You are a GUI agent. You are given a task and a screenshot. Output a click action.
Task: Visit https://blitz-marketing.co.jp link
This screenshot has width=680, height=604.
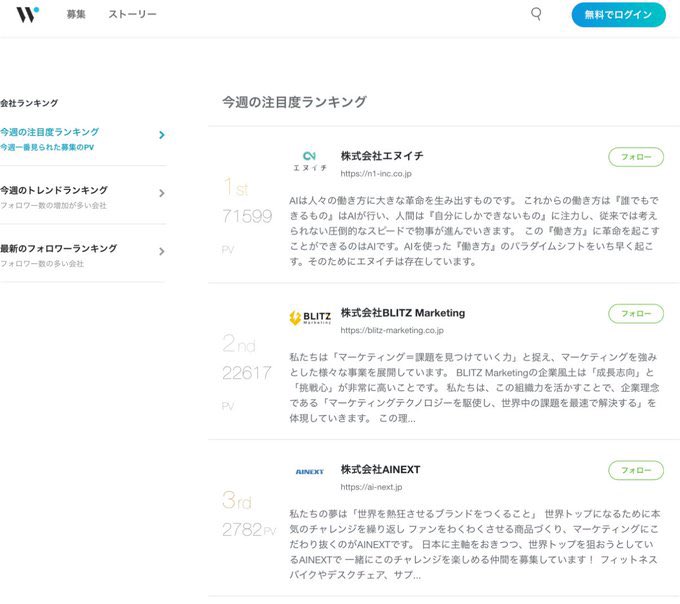tap(392, 330)
